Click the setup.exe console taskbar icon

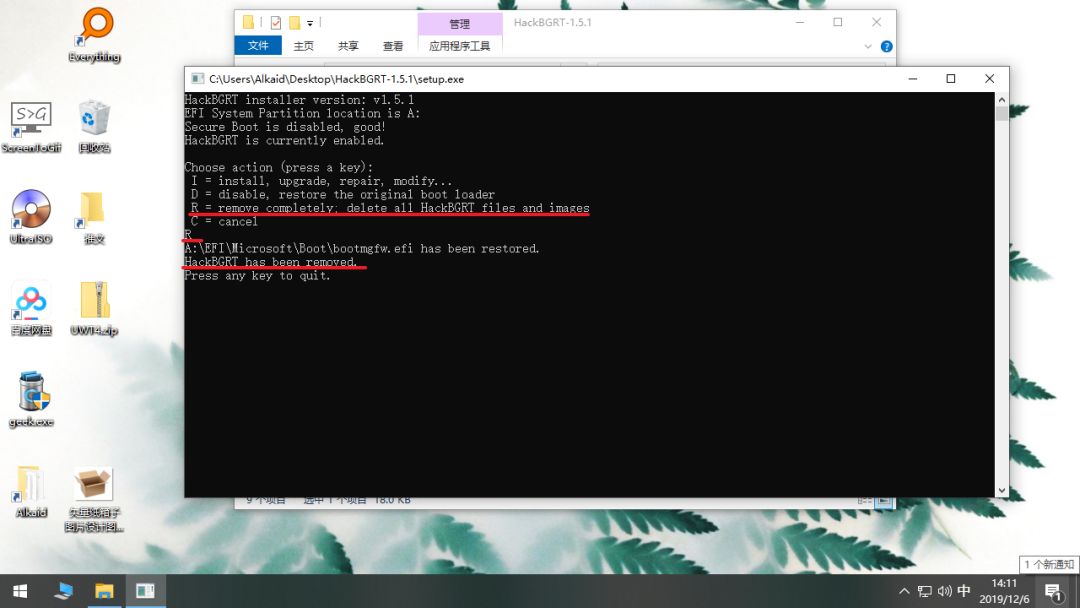[x=145, y=591]
